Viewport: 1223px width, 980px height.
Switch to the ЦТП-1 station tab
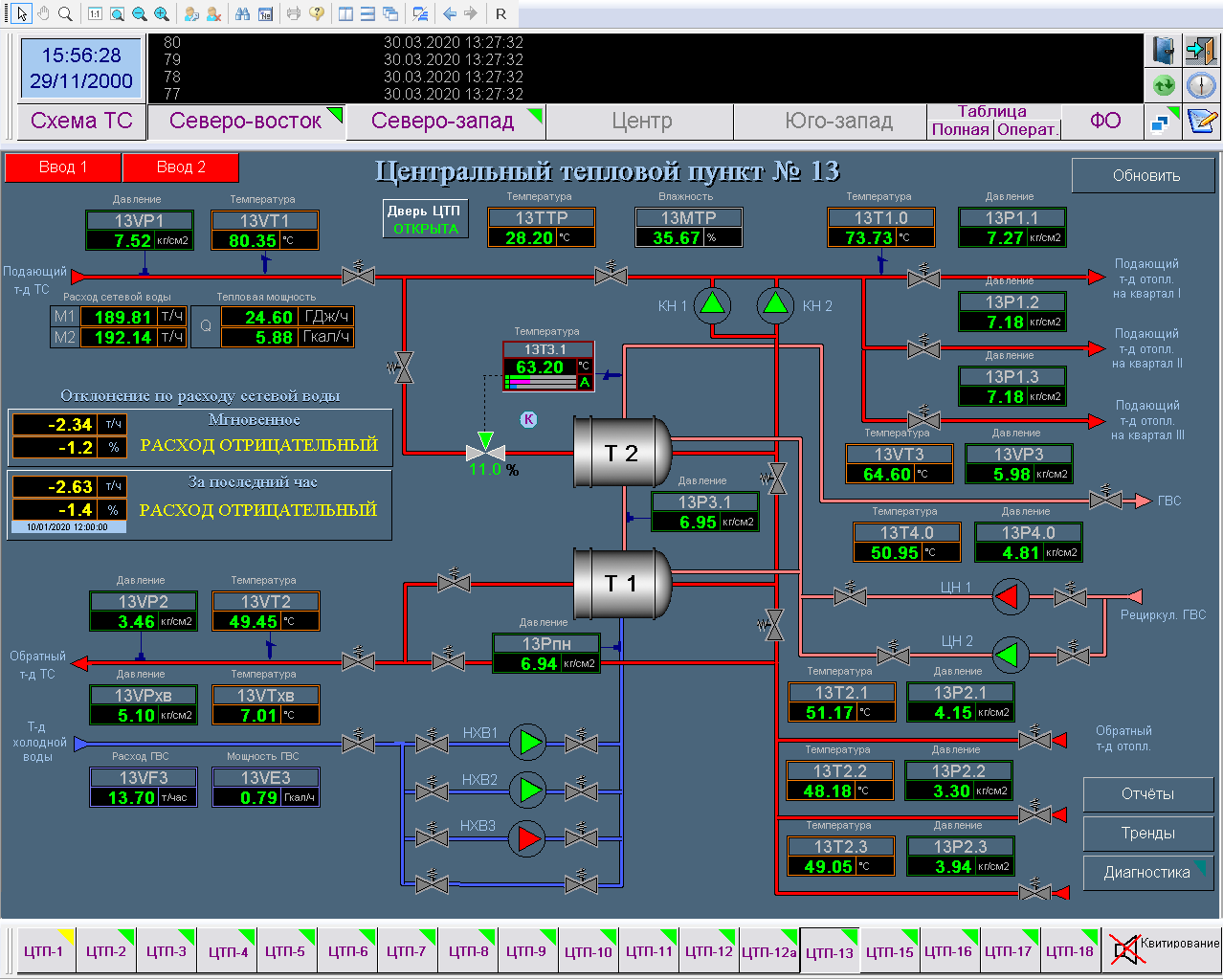click(45, 951)
